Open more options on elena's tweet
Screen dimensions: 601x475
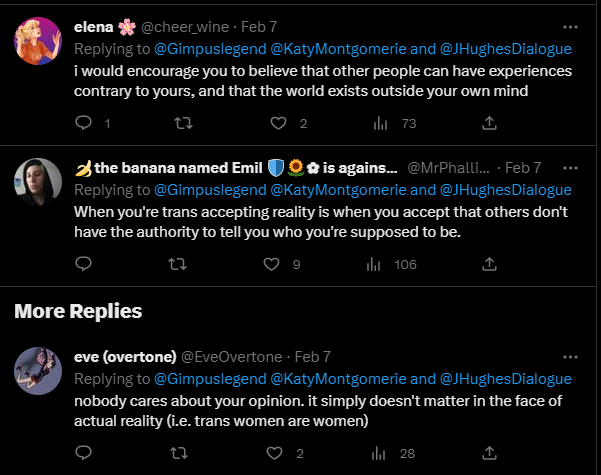point(570,27)
